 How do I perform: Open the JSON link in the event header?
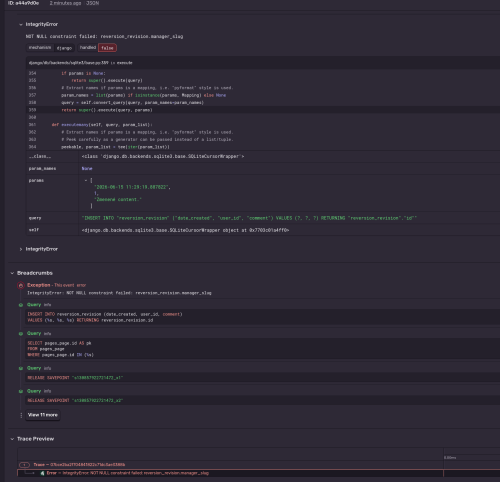point(93,3)
